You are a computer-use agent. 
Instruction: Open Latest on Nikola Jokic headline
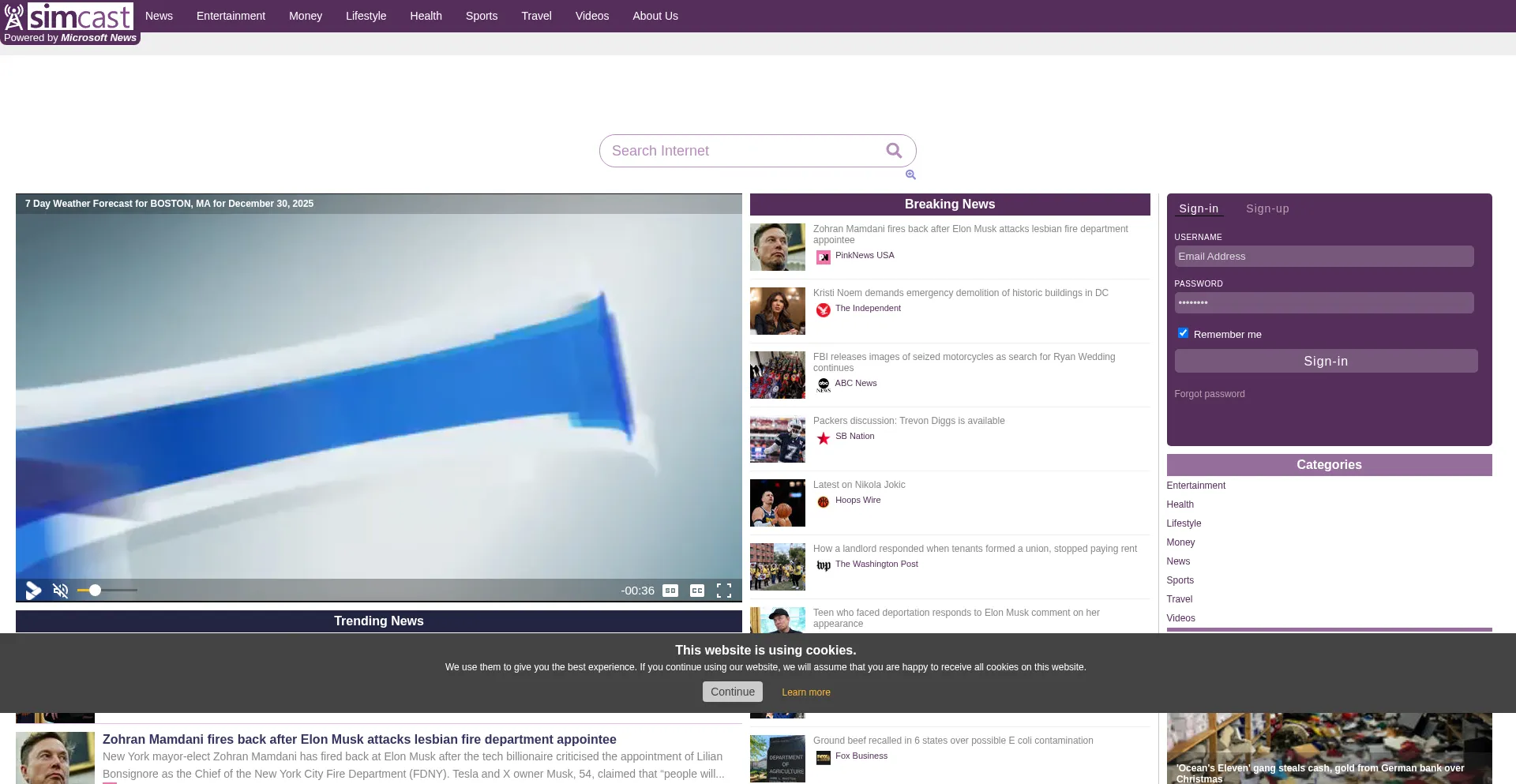(x=859, y=485)
